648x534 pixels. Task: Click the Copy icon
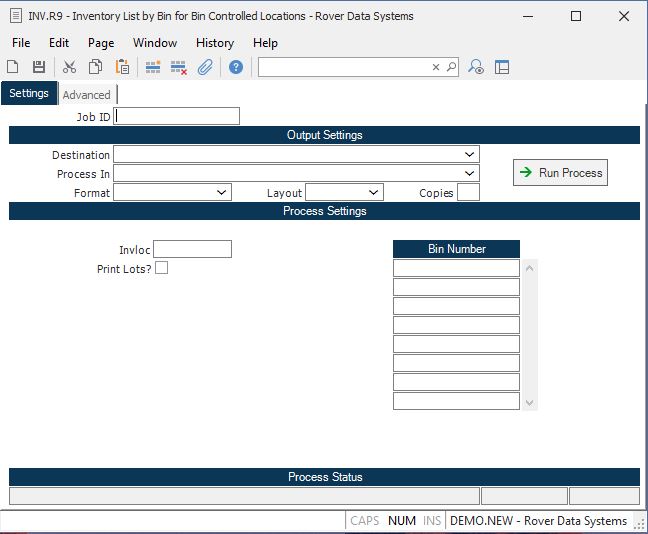click(x=95, y=67)
